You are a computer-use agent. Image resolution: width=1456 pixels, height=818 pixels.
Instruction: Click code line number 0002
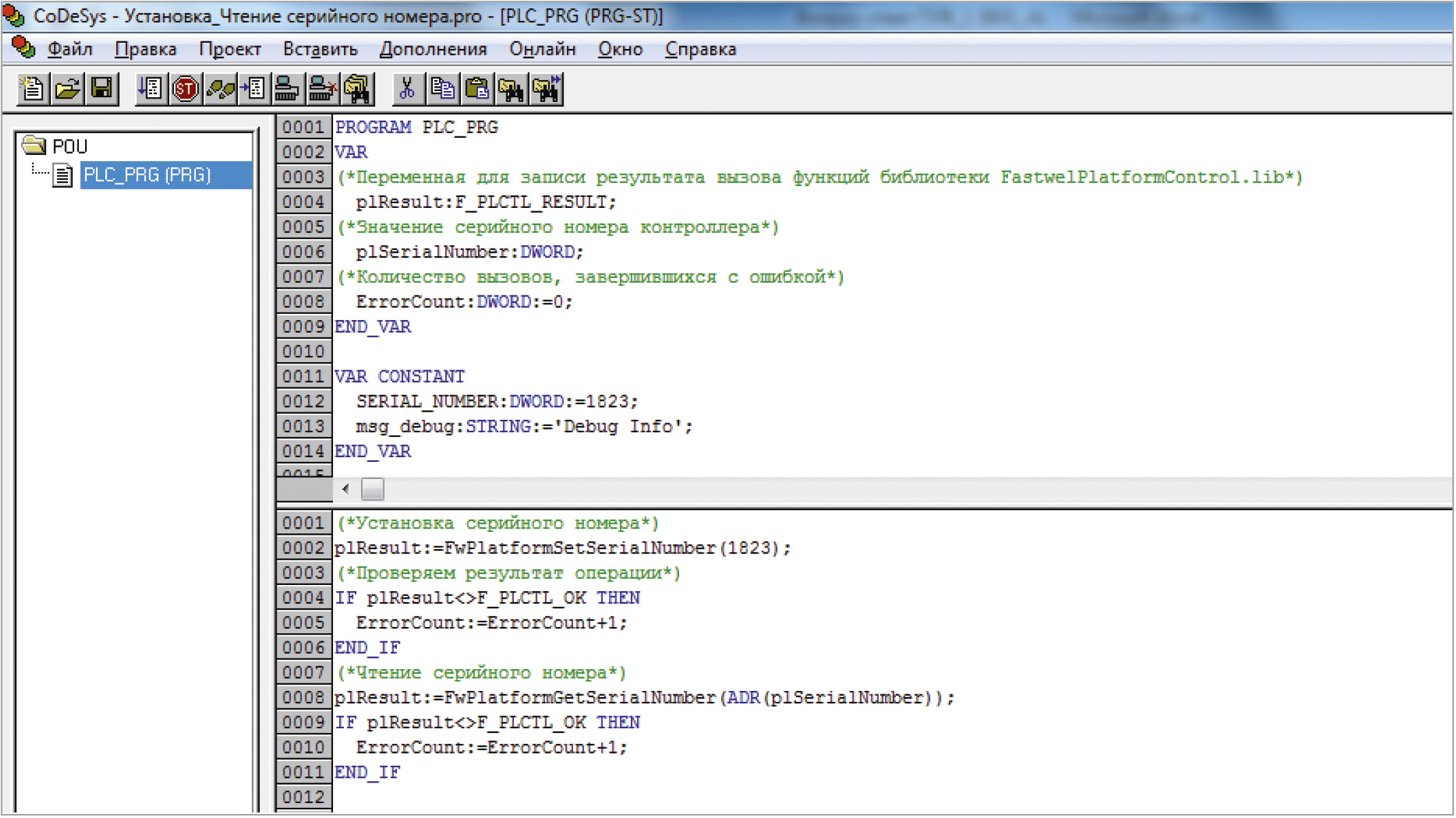(304, 548)
